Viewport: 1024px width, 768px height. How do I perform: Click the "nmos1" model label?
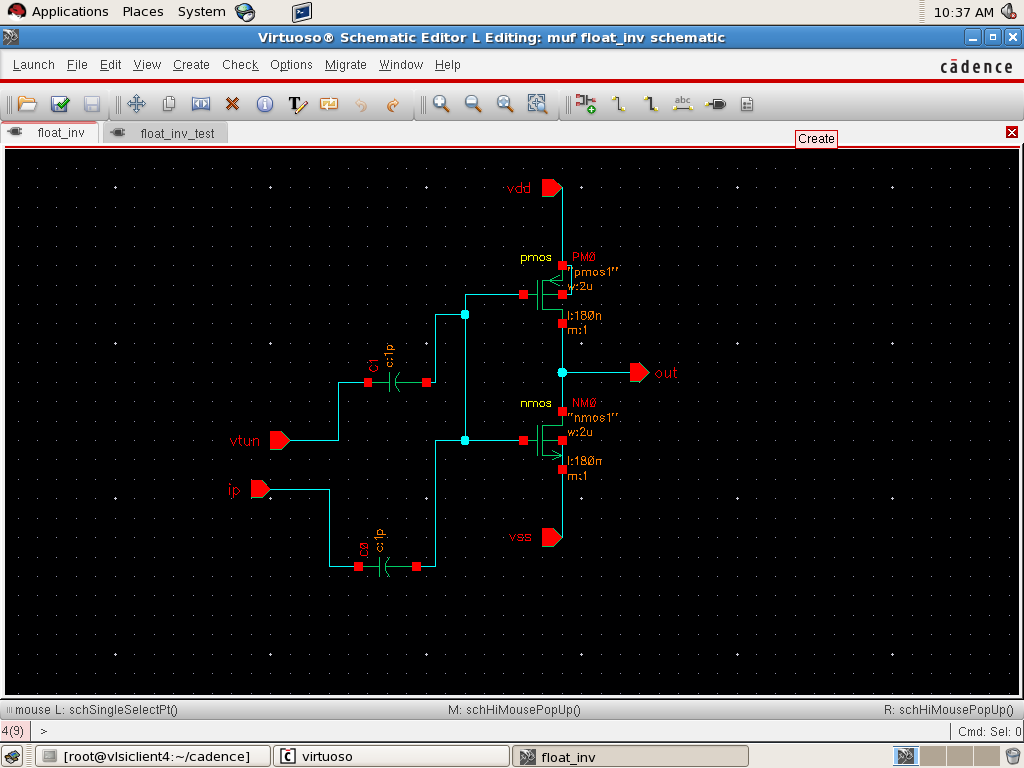coord(593,417)
